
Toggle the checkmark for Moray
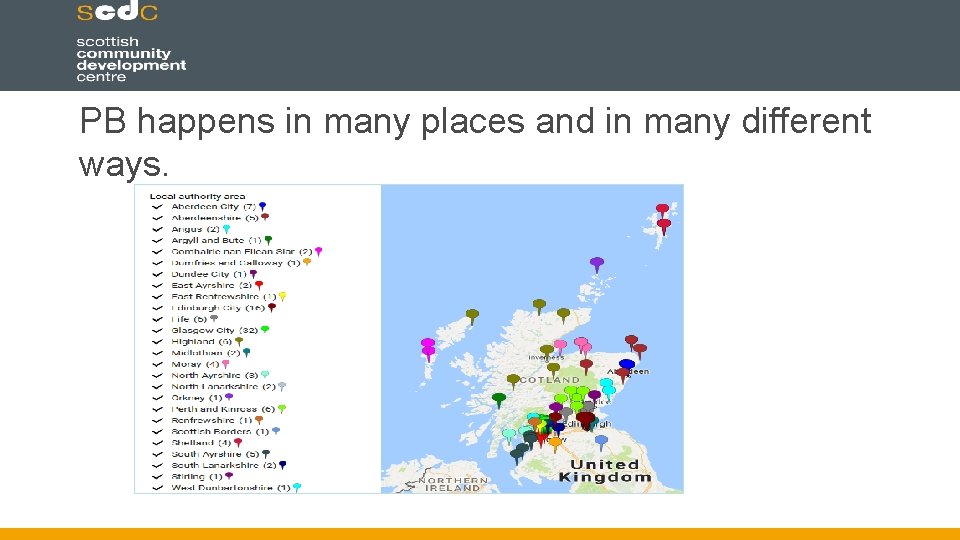pyautogui.click(x=157, y=364)
